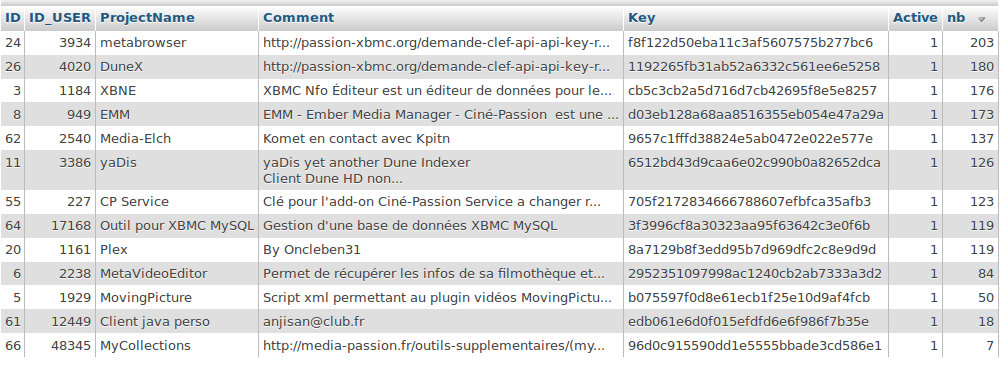Click the XBNE comment cell
The image size is (1003, 365).
(x=441, y=91)
